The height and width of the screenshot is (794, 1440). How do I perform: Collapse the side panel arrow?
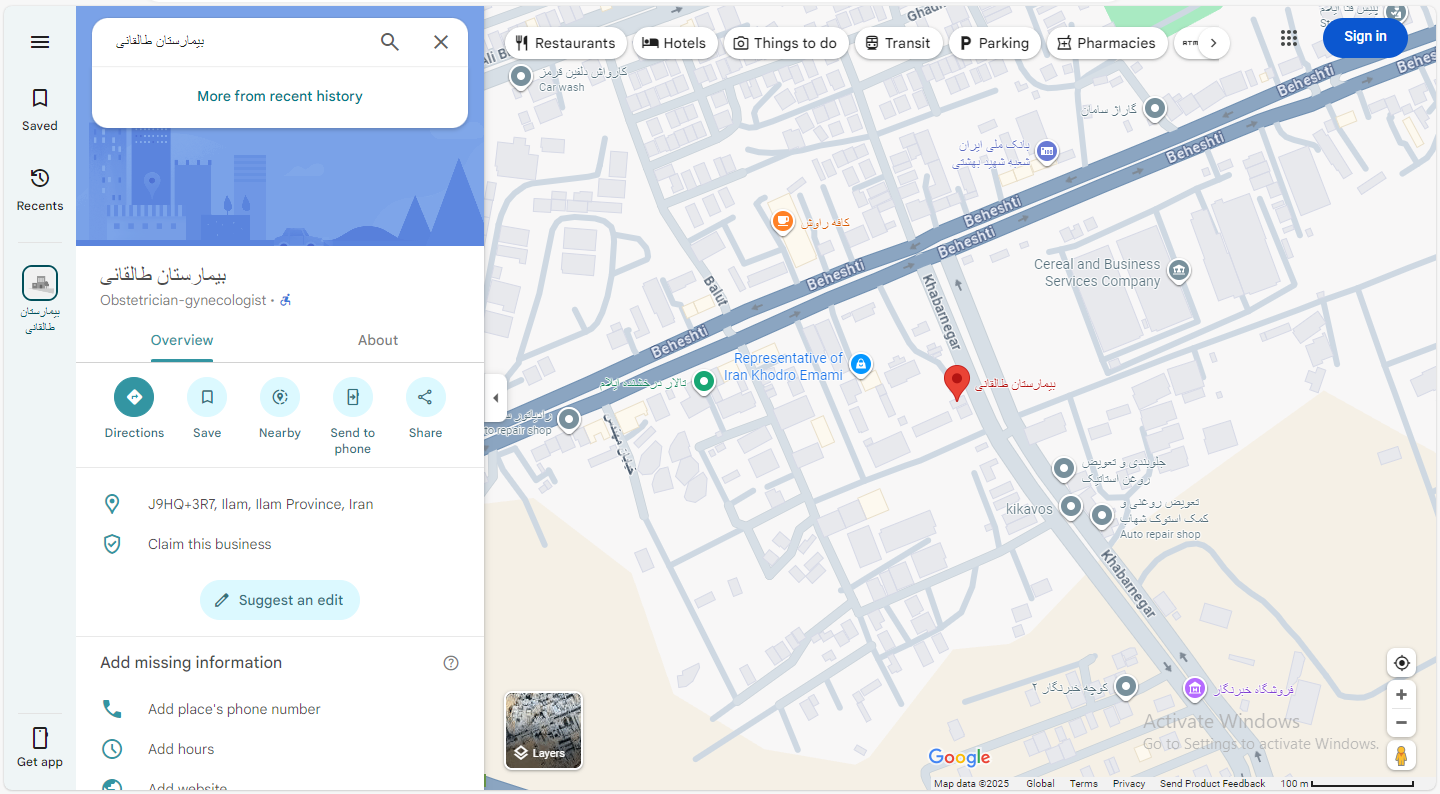click(x=496, y=398)
